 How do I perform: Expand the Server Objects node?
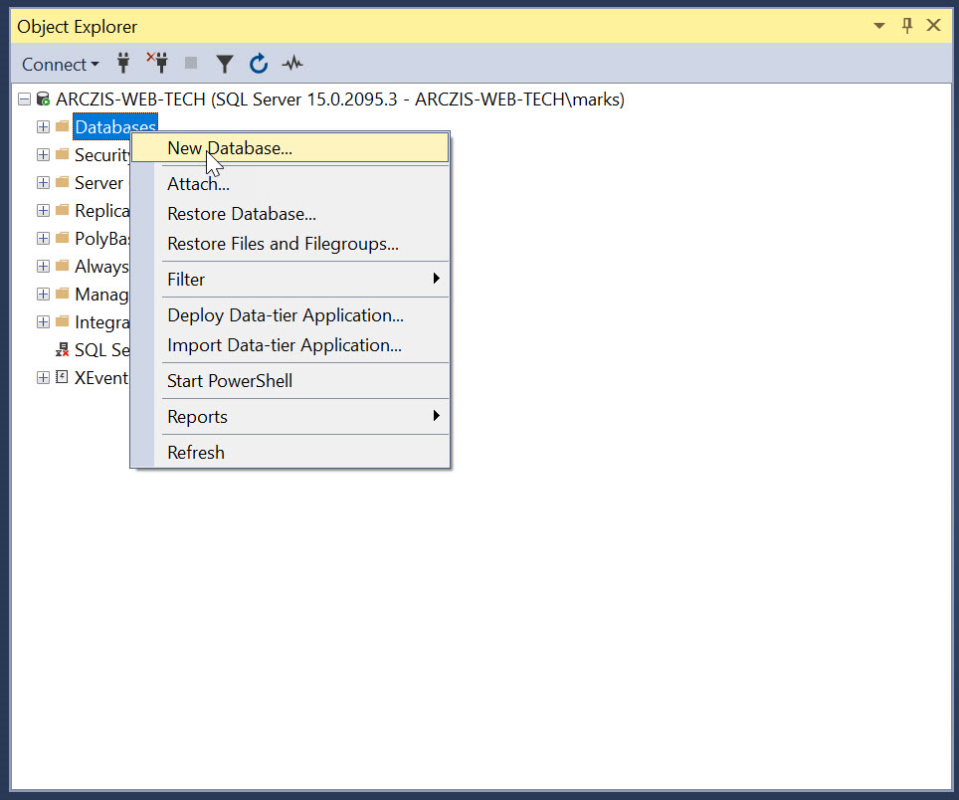coord(43,182)
